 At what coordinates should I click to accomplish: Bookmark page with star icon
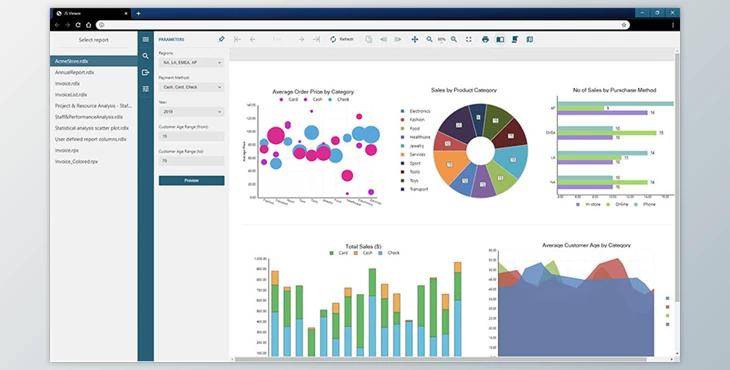624,25
